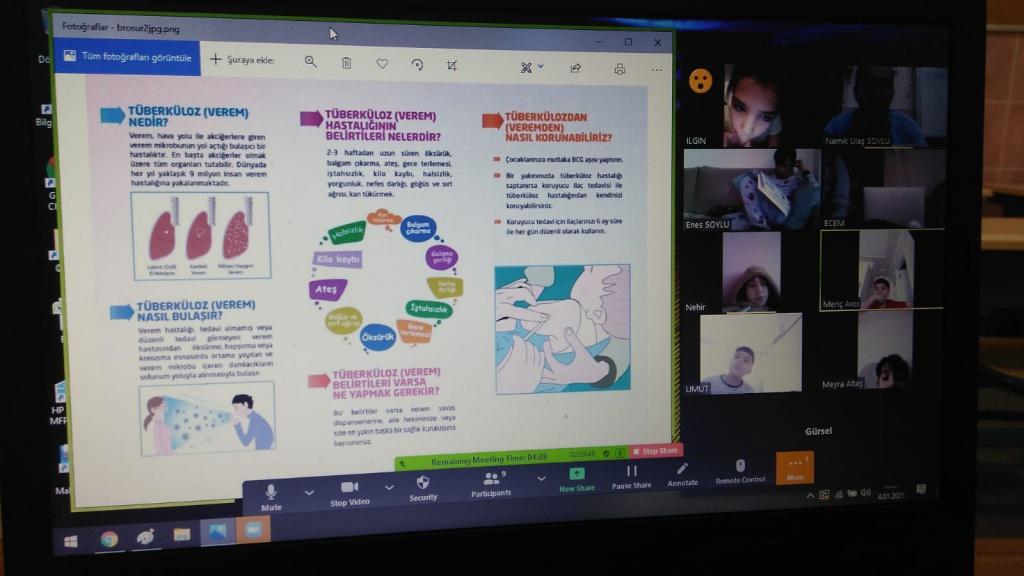Open the Photos three-dot more menu
Screen dimensions: 1024x576
click(656, 70)
